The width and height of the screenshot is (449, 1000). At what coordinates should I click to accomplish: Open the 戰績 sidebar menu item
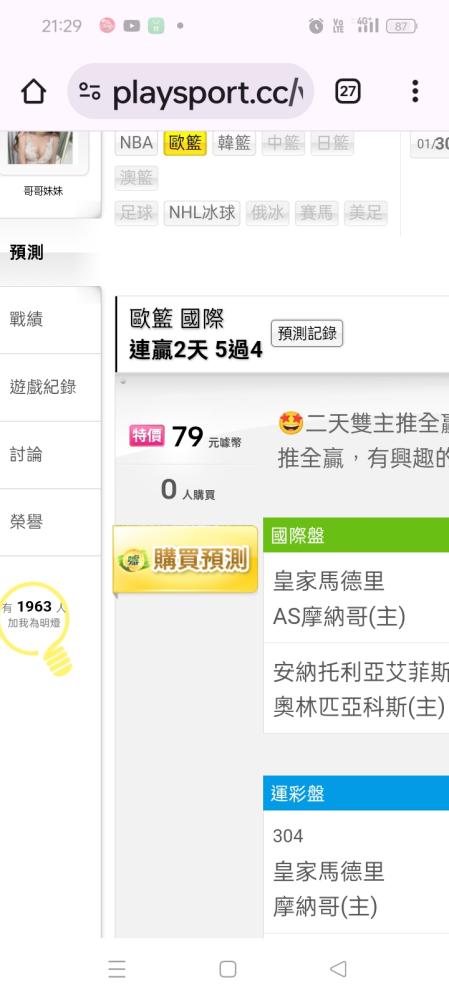click(50, 320)
